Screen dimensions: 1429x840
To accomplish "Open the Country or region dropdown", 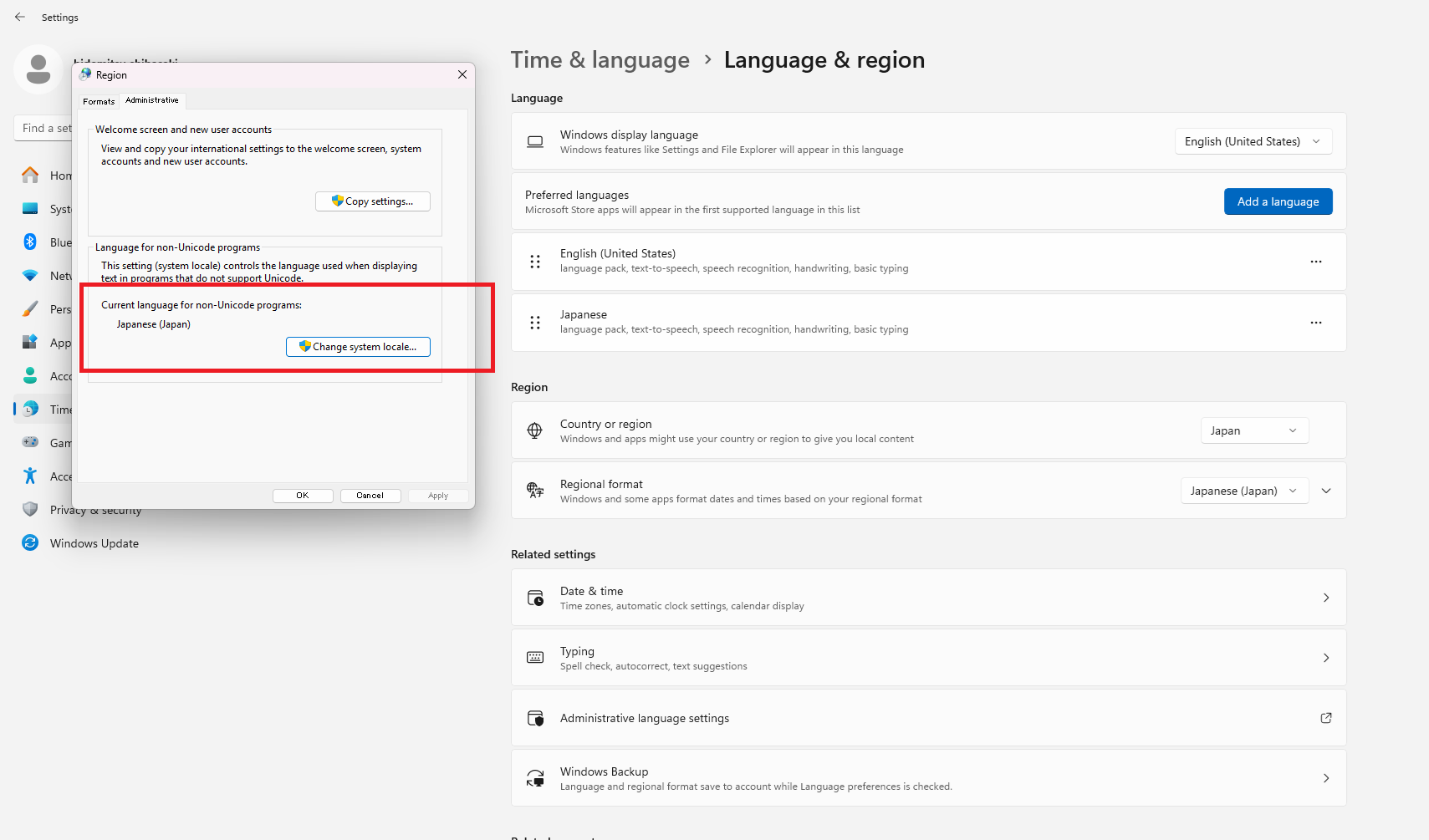I will 1254,430.
